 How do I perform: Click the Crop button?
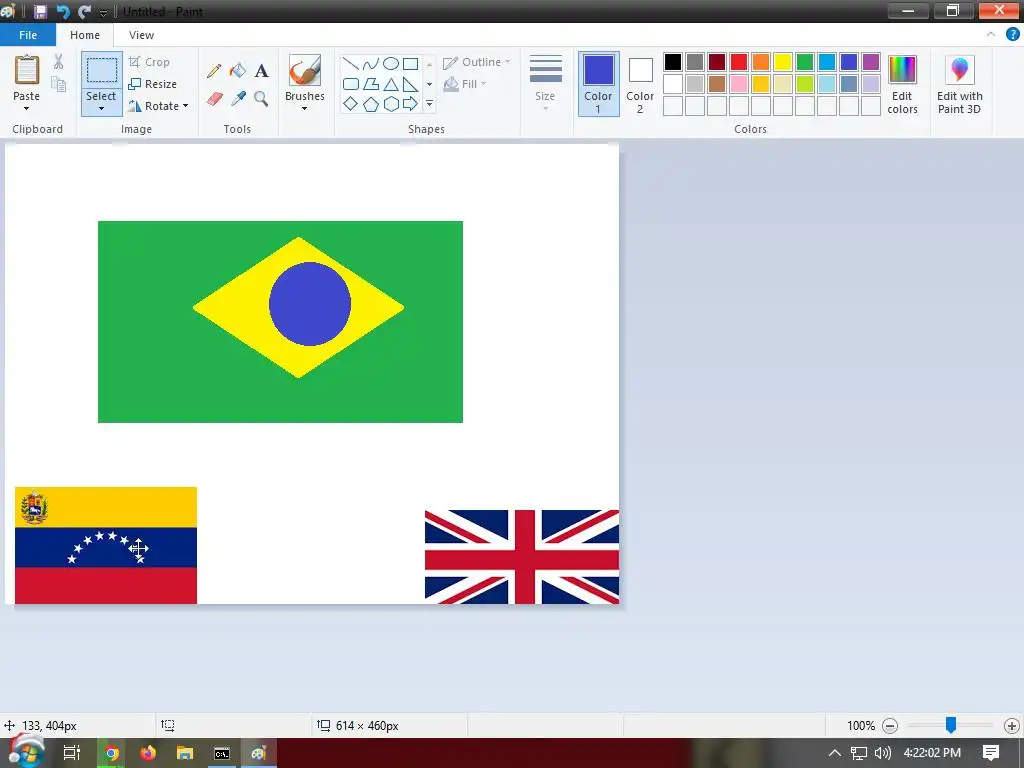150,62
